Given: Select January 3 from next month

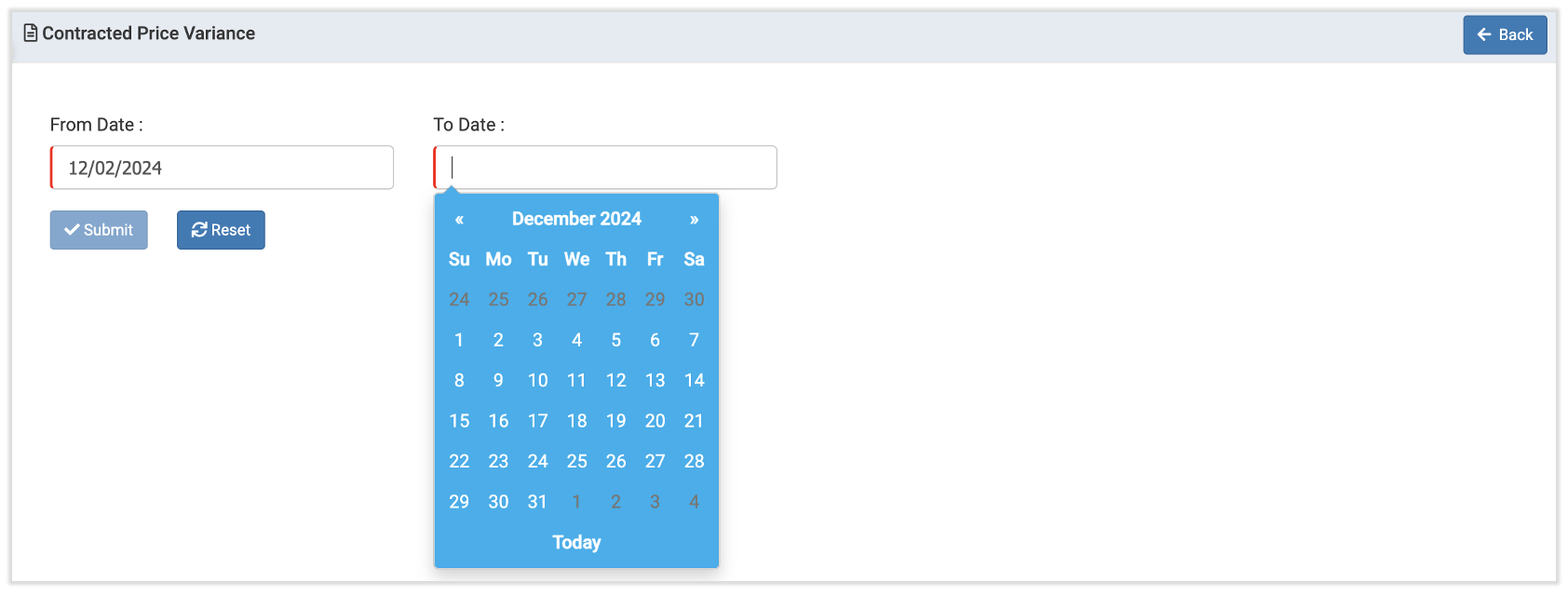Looking at the screenshot, I should click(655, 502).
